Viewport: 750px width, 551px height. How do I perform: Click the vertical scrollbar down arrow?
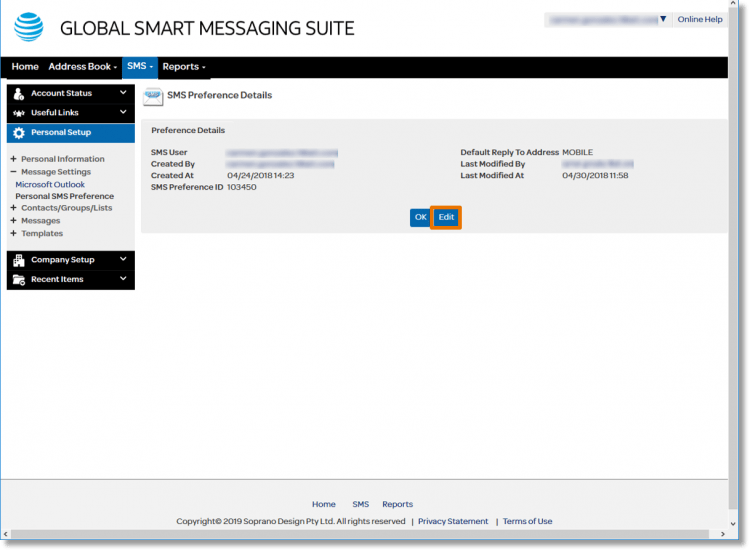pos(733,524)
